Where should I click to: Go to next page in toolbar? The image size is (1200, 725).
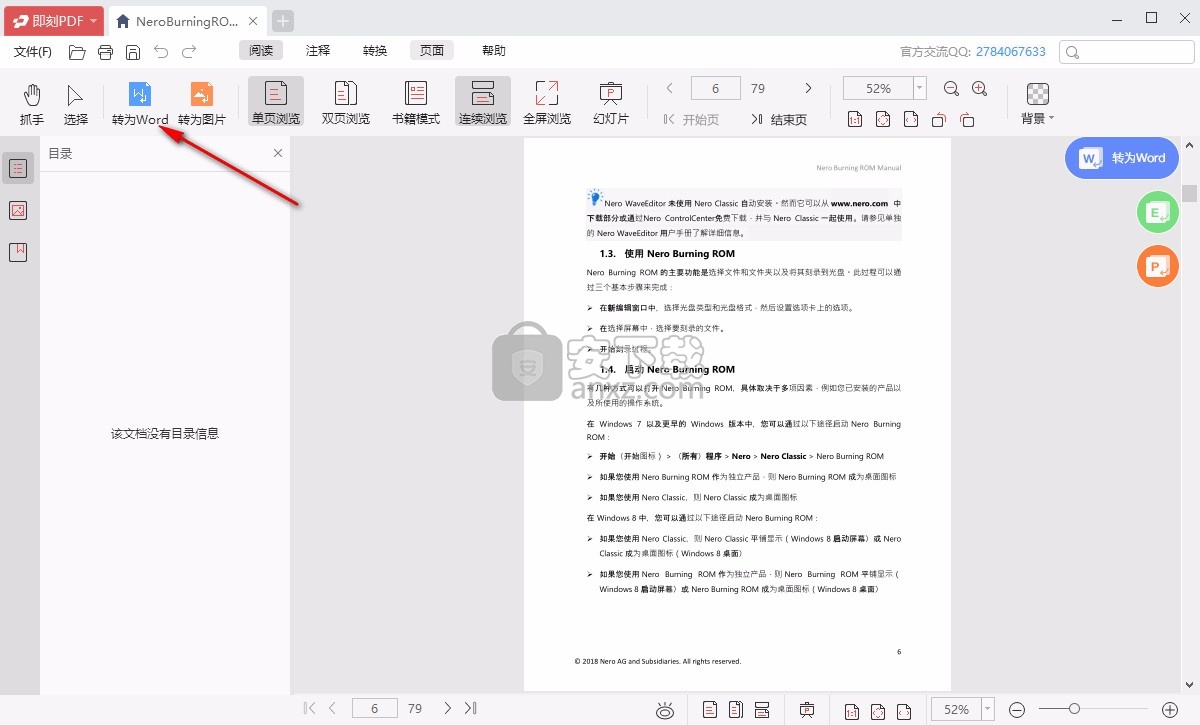[x=808, y=88]
